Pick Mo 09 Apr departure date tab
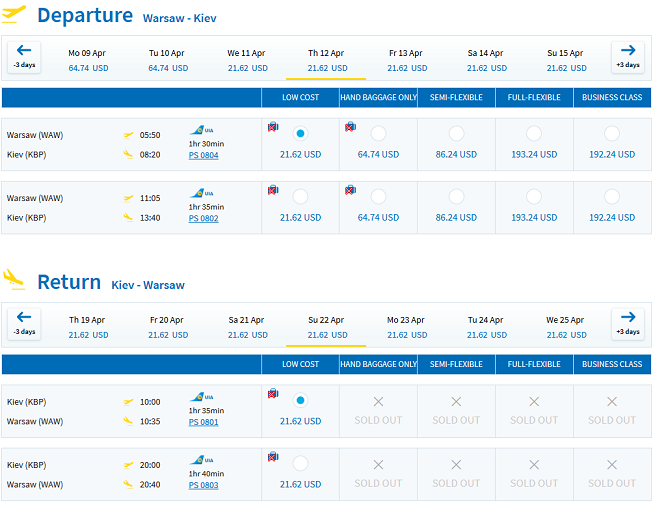This screenshot has height=505, width=653. tap(87, 60)
